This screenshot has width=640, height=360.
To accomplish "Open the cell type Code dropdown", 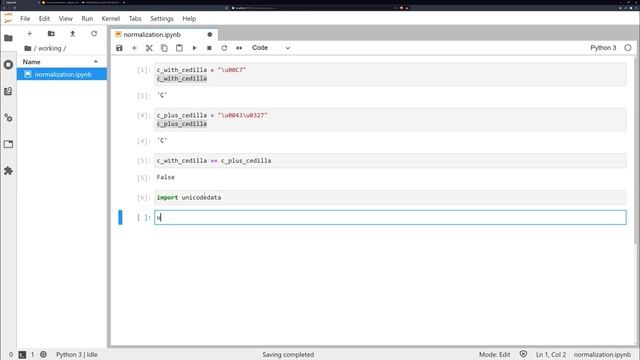I will (x=271, y=48).
